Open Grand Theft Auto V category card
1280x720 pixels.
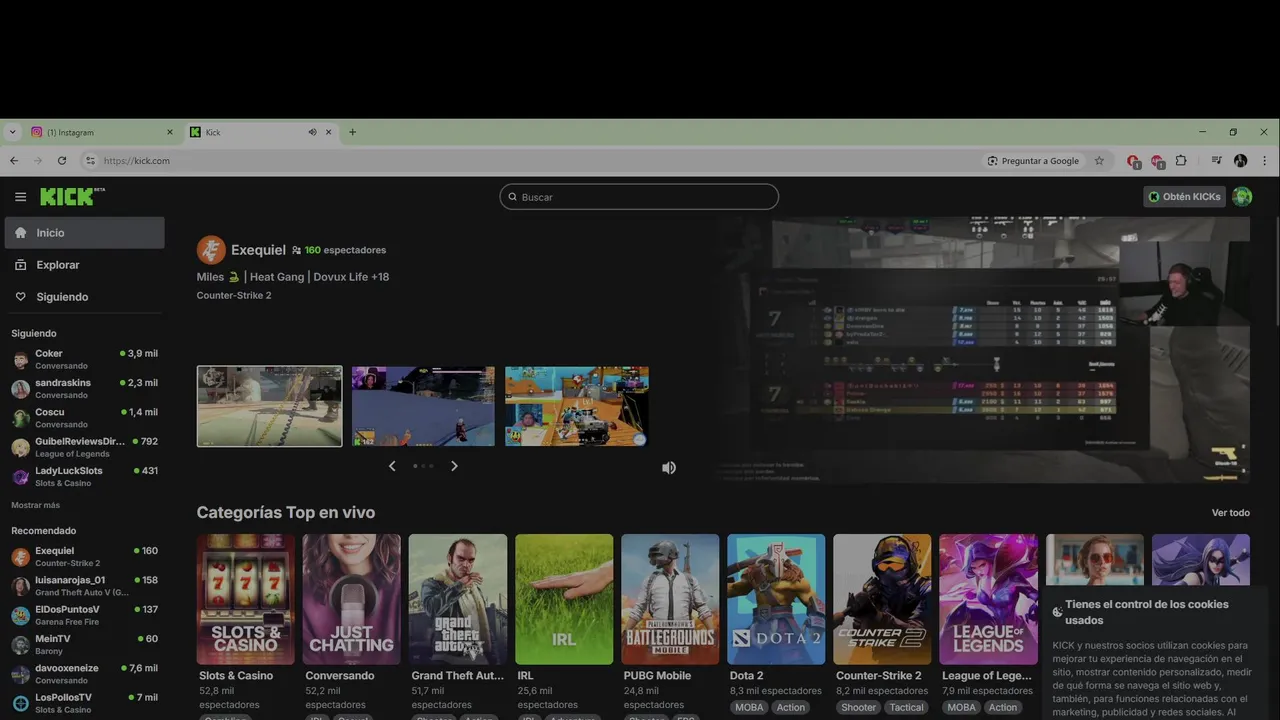point(458,599)
